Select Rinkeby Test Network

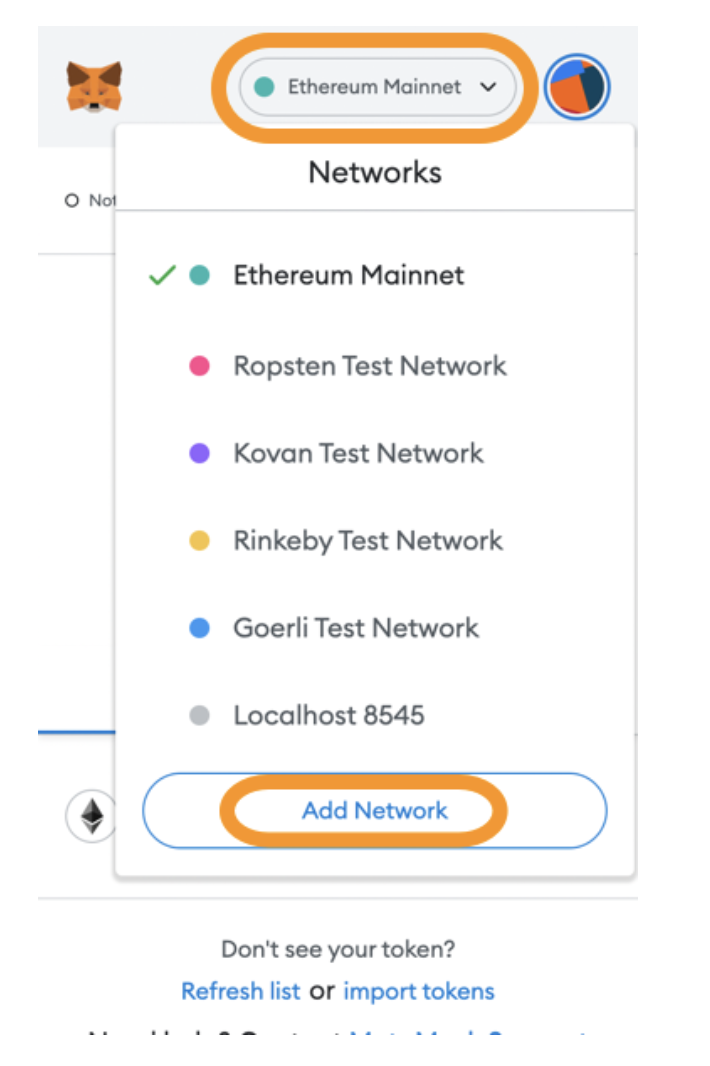tap(375, 540)
